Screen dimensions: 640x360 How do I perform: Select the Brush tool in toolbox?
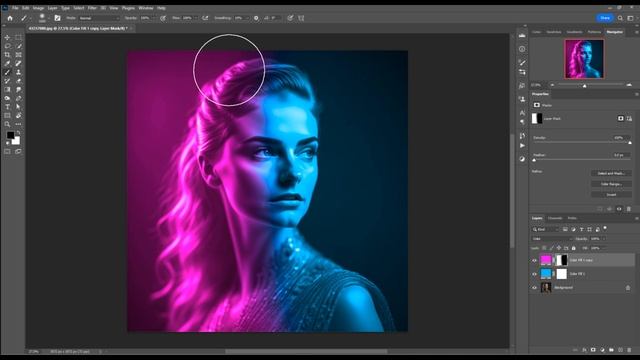point(7,72)
